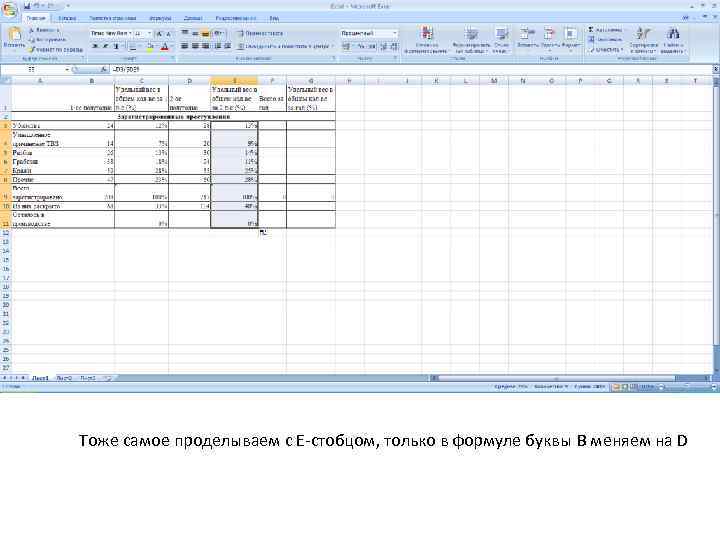The height and width of the screenshot is (540, 720).
Task: Open the Разметка страницы tab
Action: tap(112, 18)
